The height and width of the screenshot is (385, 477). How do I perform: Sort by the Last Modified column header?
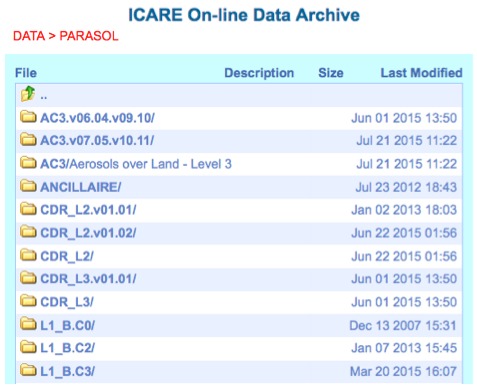point(421,73)
